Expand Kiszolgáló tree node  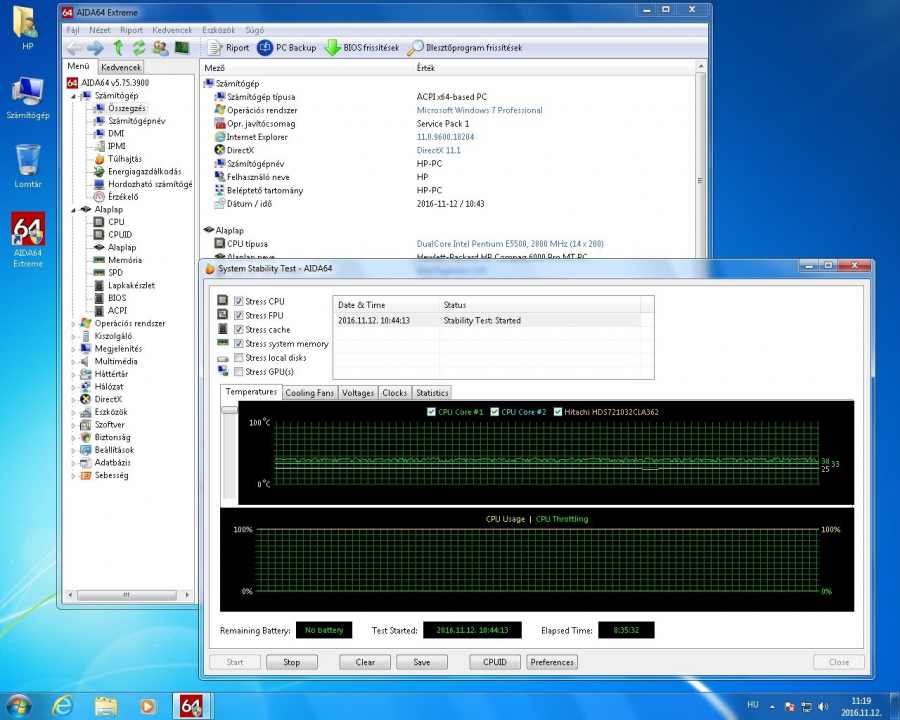point(73,336)
